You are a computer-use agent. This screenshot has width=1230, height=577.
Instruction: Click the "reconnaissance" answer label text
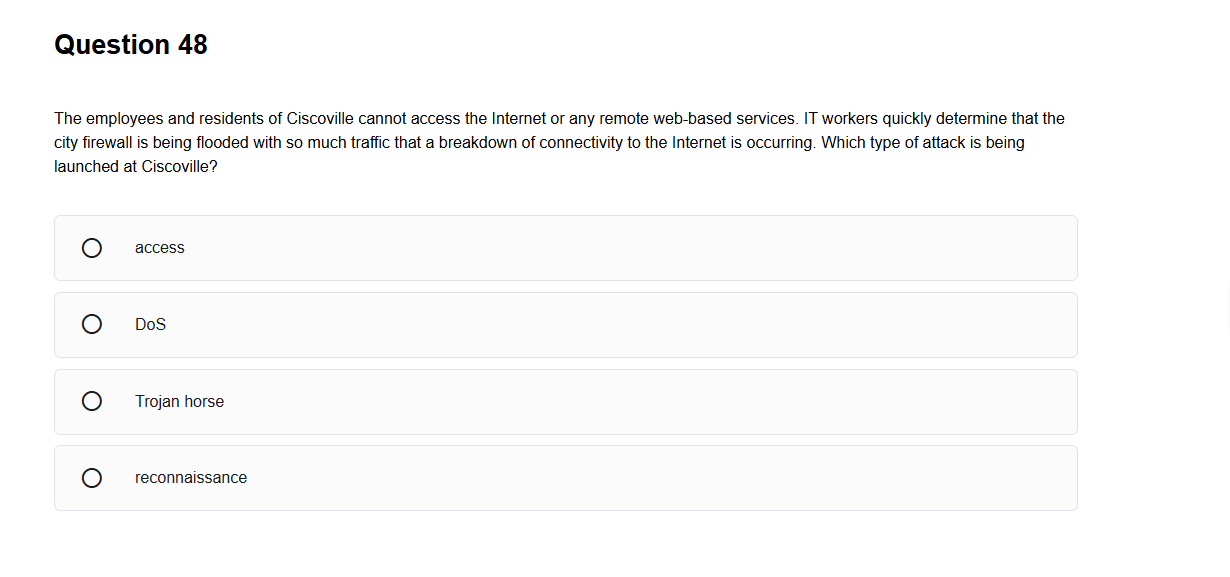(x=191, y=478)
